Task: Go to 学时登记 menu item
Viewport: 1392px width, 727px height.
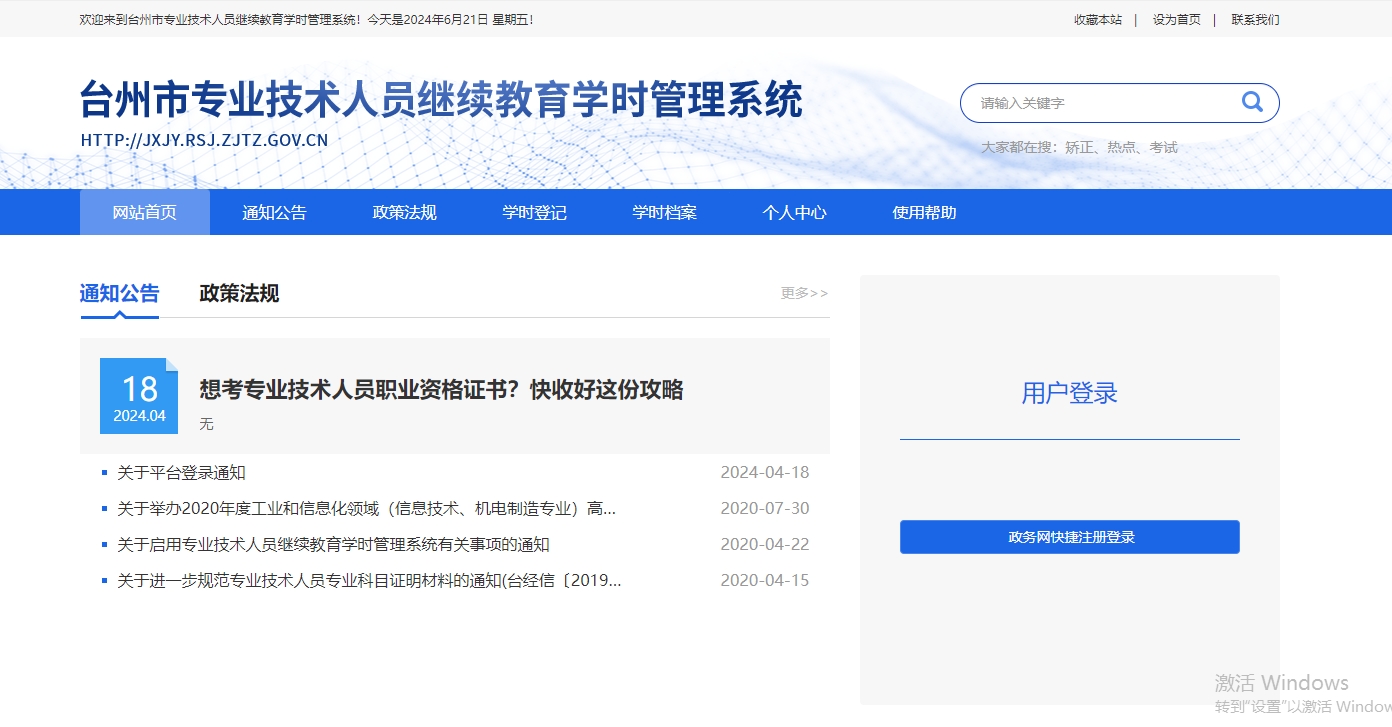Action: [x=535, y=212]
